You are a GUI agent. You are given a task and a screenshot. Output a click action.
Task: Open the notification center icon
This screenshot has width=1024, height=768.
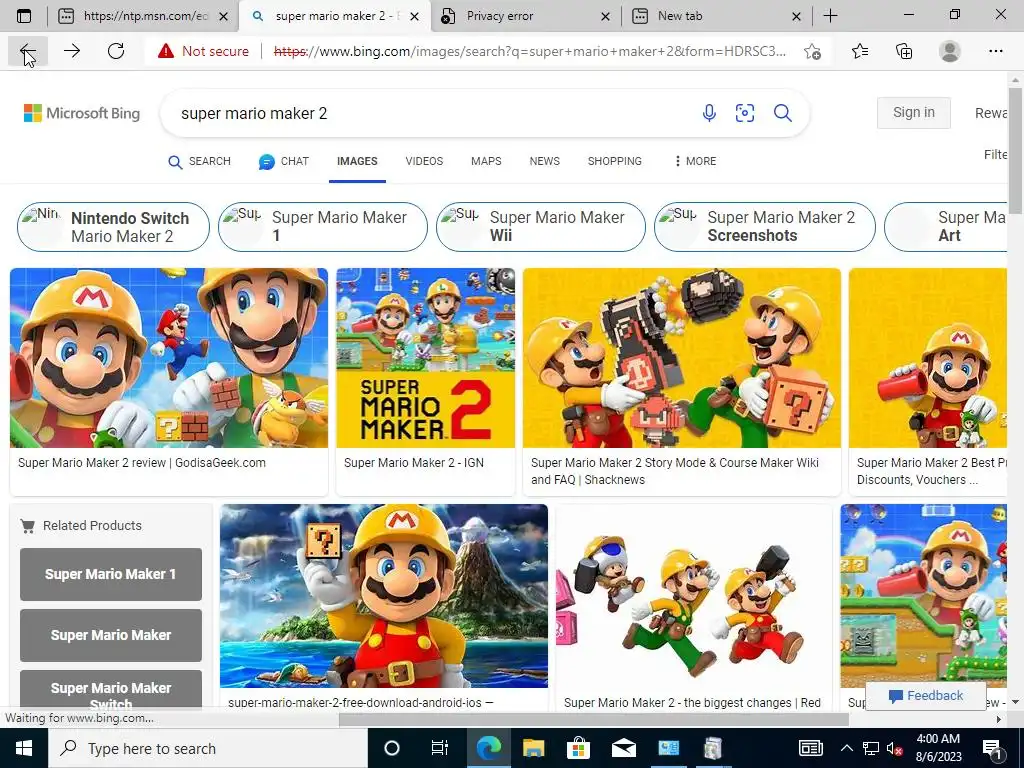[x=991, y=748]
